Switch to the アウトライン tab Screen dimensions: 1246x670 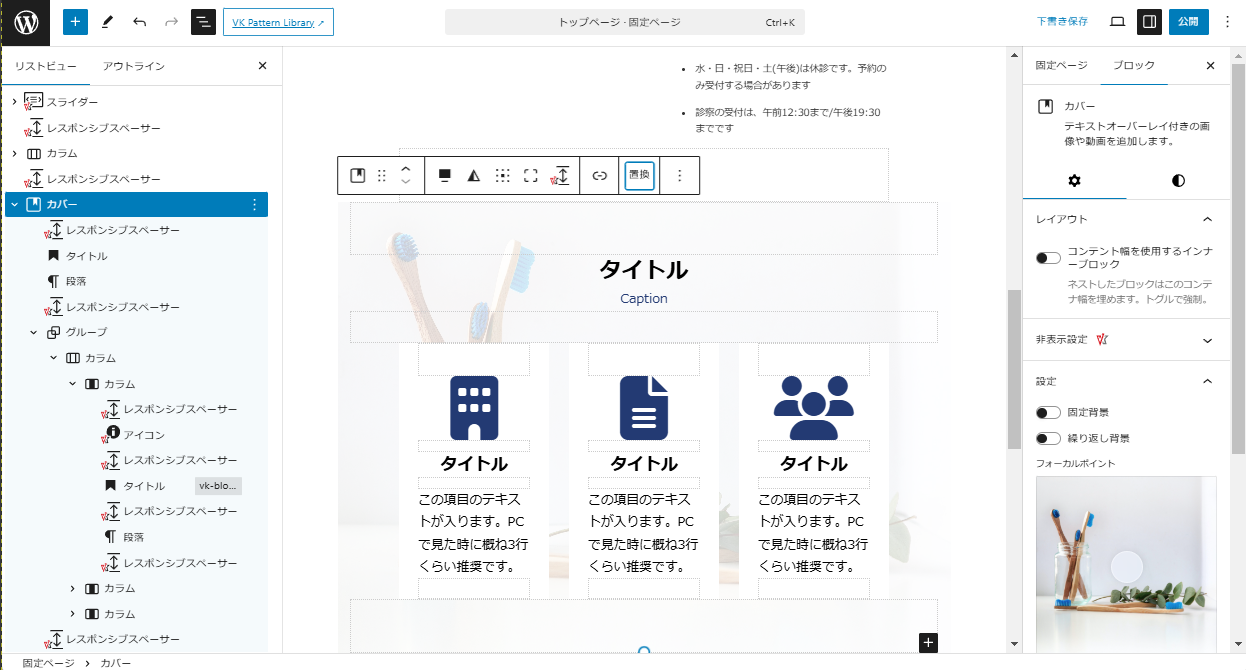134,66
